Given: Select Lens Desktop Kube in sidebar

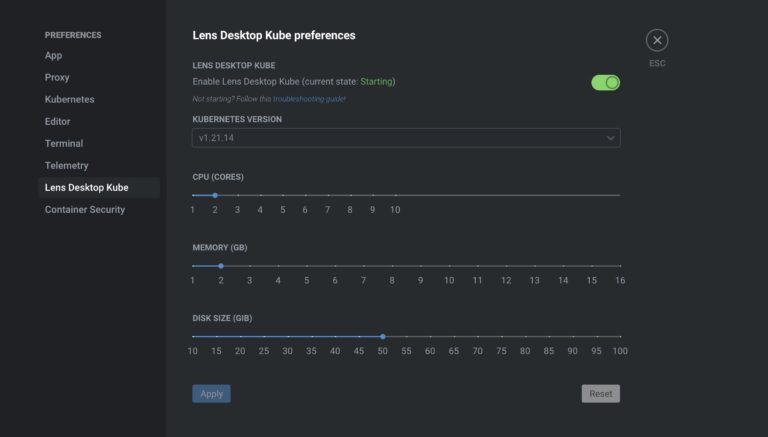Looking at the screenshot, I should click(99, 188).
